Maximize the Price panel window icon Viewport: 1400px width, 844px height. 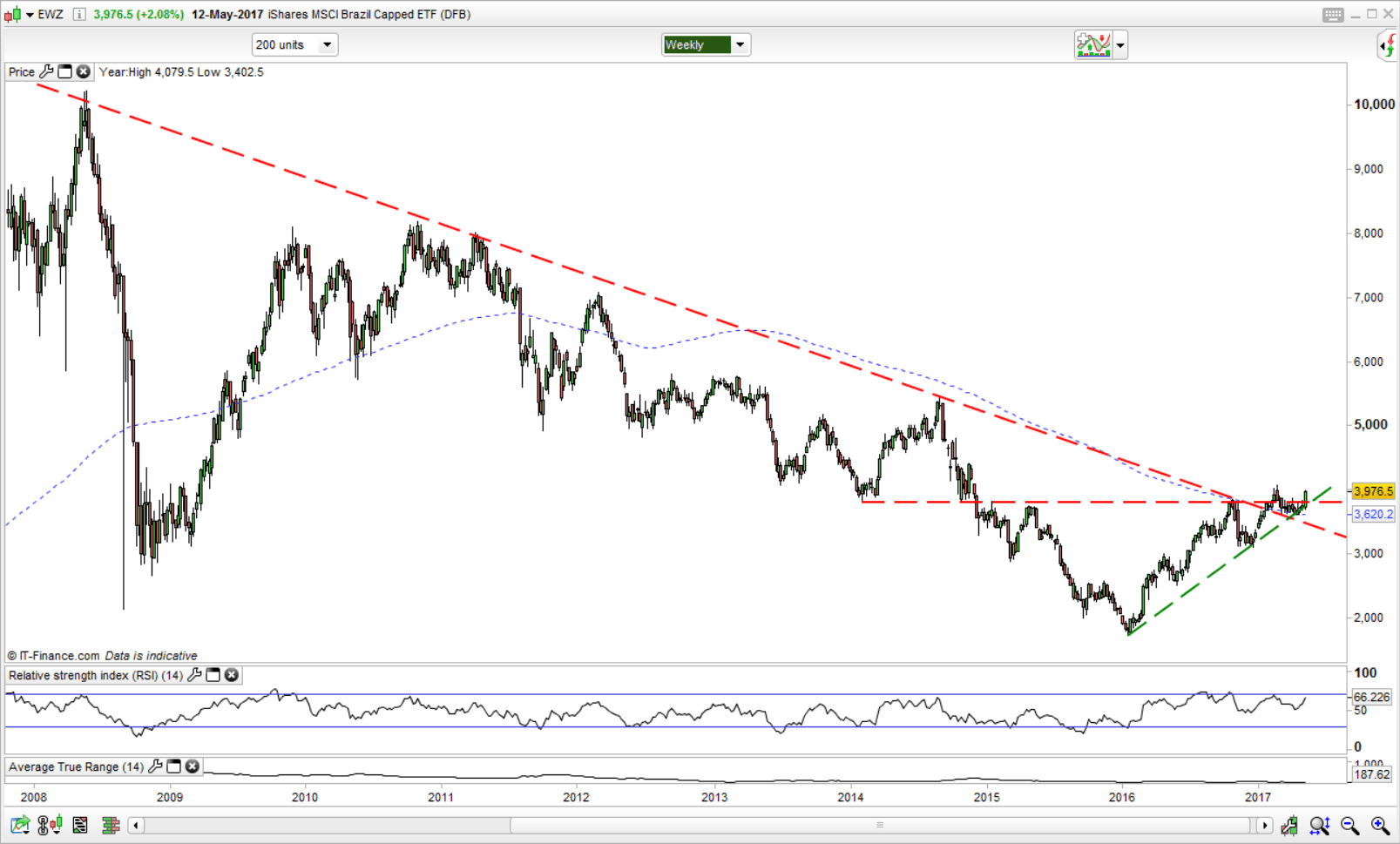tap(64, 72)
